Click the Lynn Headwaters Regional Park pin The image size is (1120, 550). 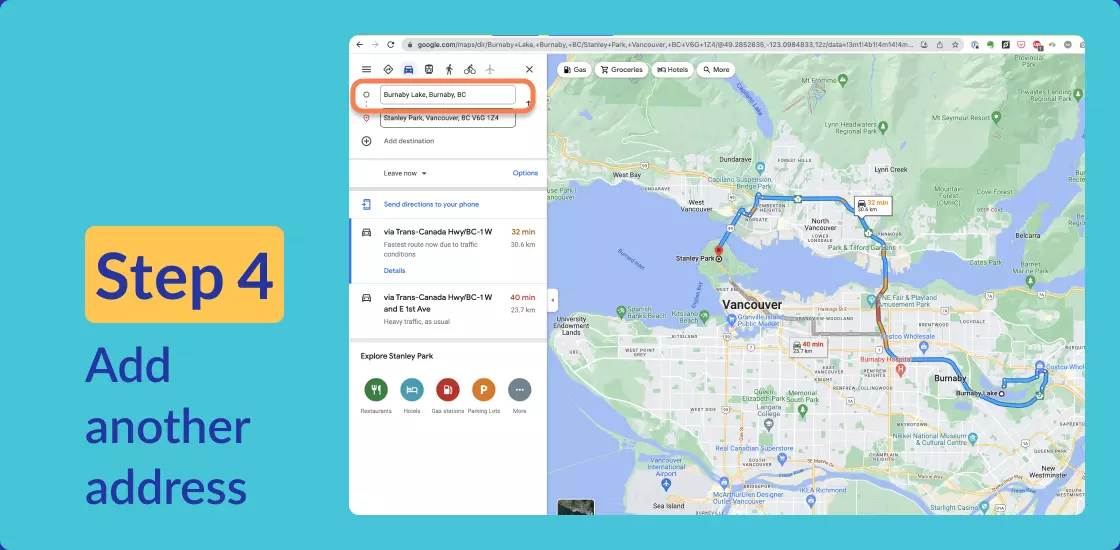pyautogui.click(x=883, y=126)
